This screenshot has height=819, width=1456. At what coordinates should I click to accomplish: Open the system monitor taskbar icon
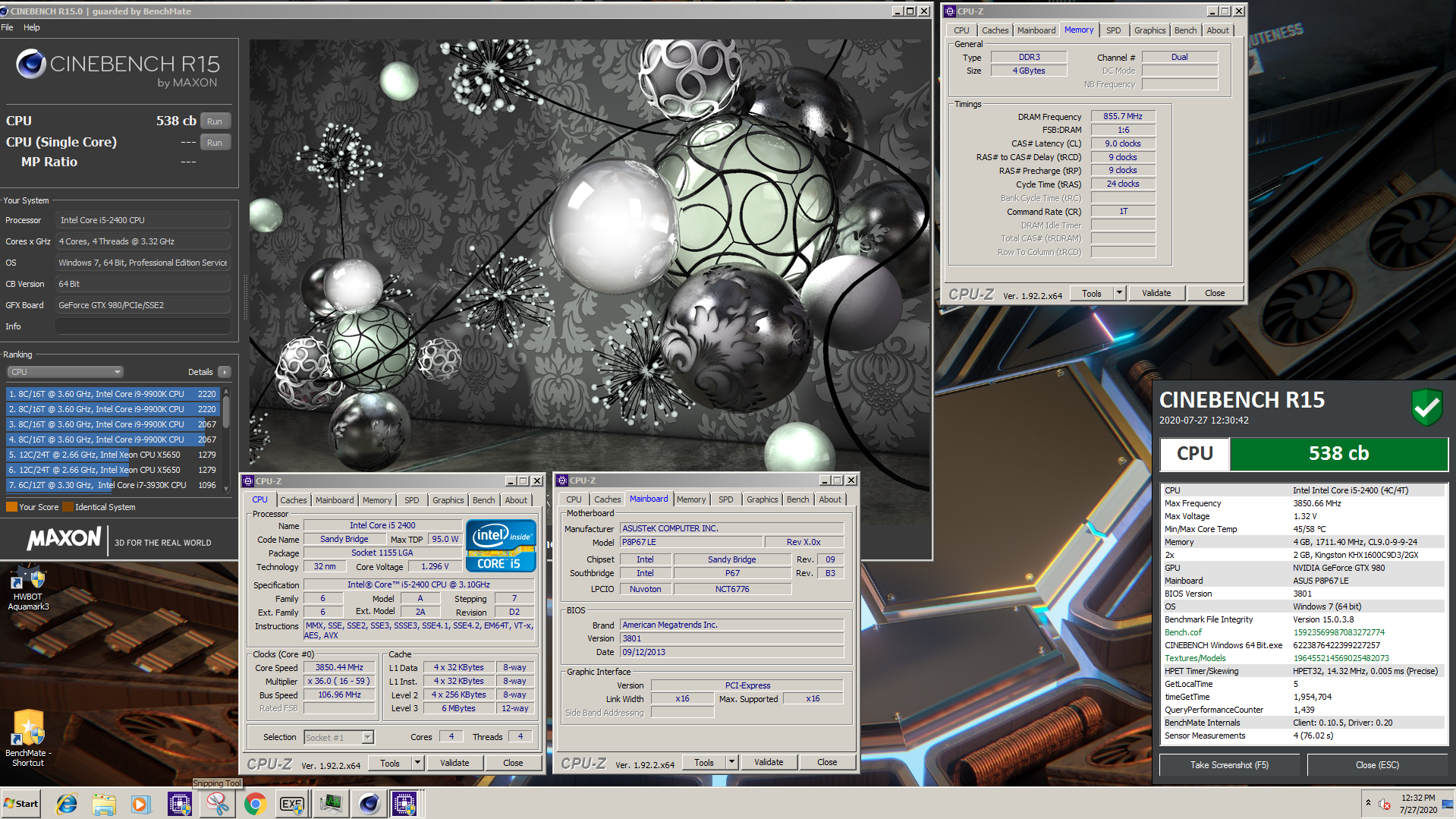(330, 803)
